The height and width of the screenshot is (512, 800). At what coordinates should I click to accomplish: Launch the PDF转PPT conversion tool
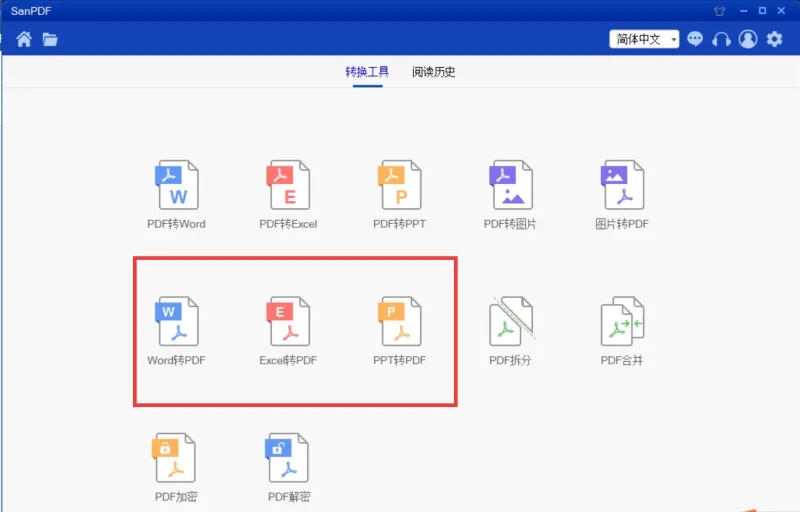point(399,185)
